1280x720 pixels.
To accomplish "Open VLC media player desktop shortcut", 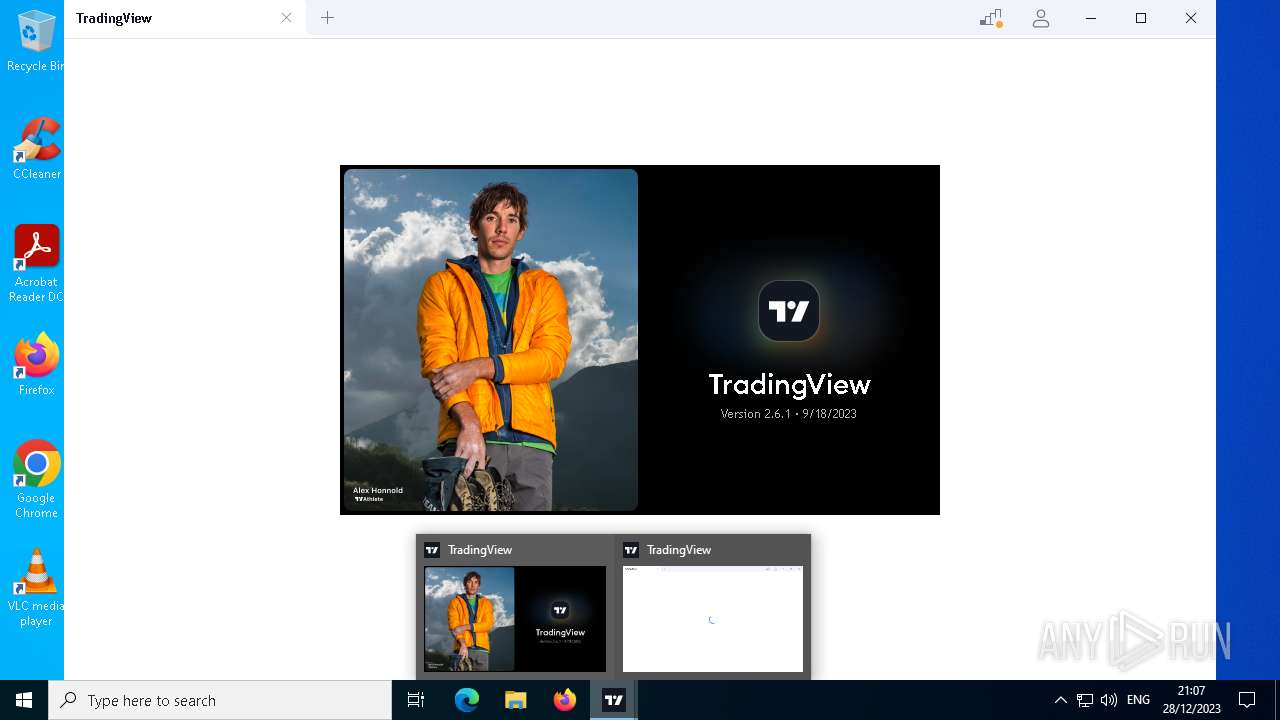I will [36, 587].
